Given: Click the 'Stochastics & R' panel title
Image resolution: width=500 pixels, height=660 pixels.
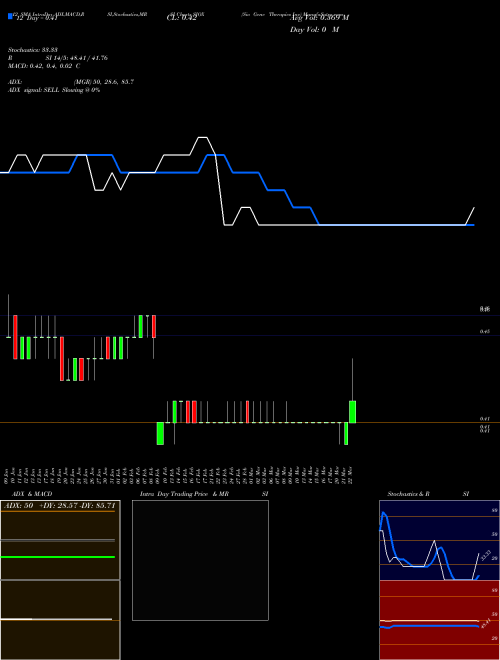Looking at the screenshot, I should (408, 494).
